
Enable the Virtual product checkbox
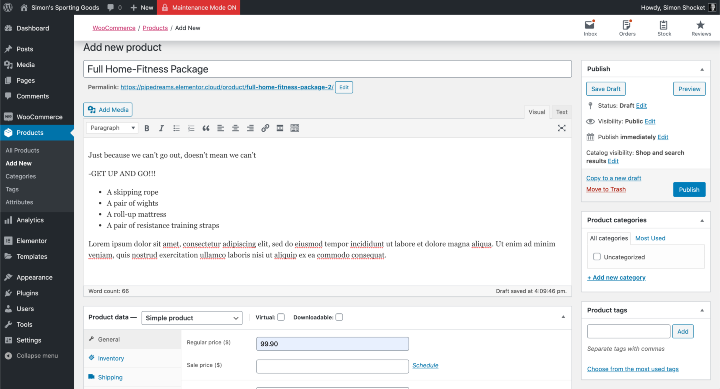pyautogui.click(x=281, y=317)
